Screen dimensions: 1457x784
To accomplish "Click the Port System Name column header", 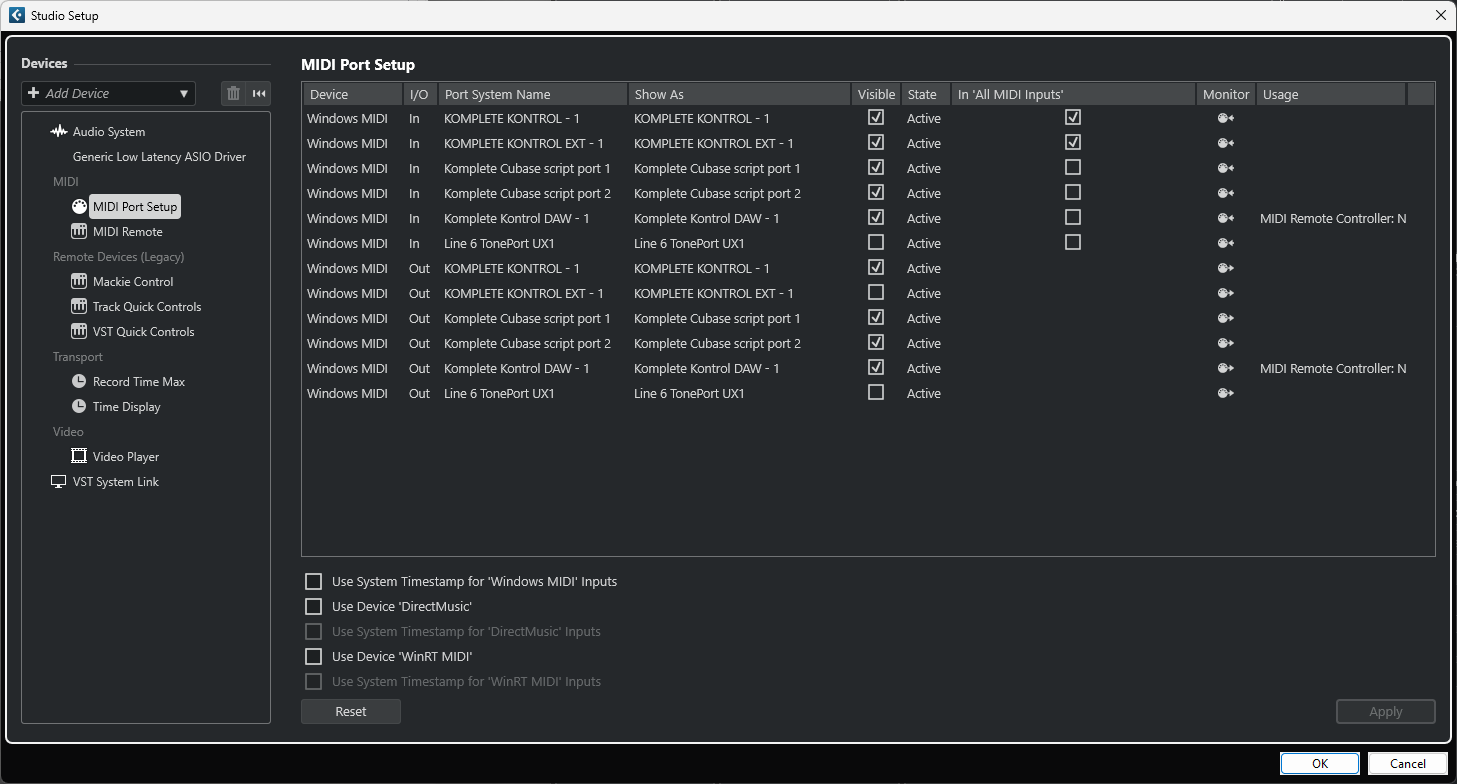I will coord(534,94).
